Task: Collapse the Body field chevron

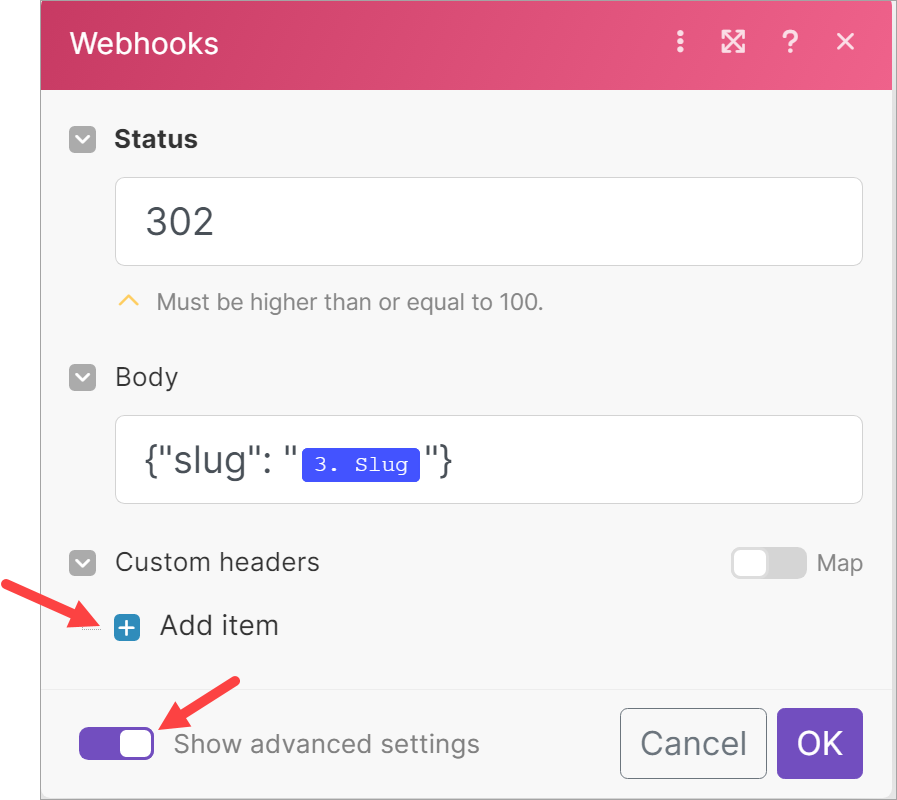Action: coord(82,378)
